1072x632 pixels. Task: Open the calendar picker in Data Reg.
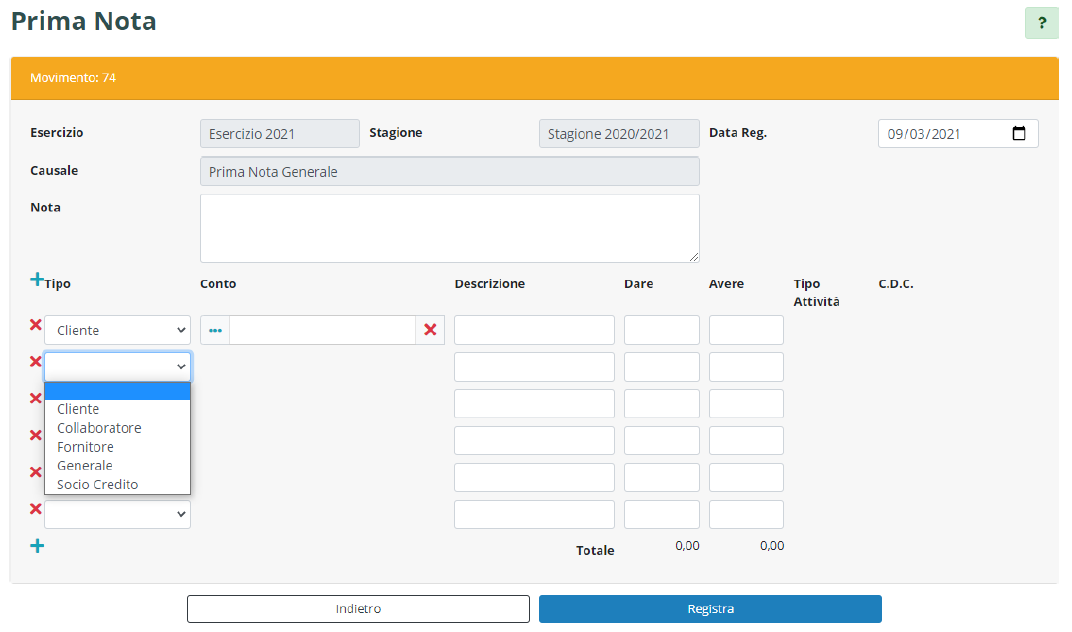tap(1019, 134)
